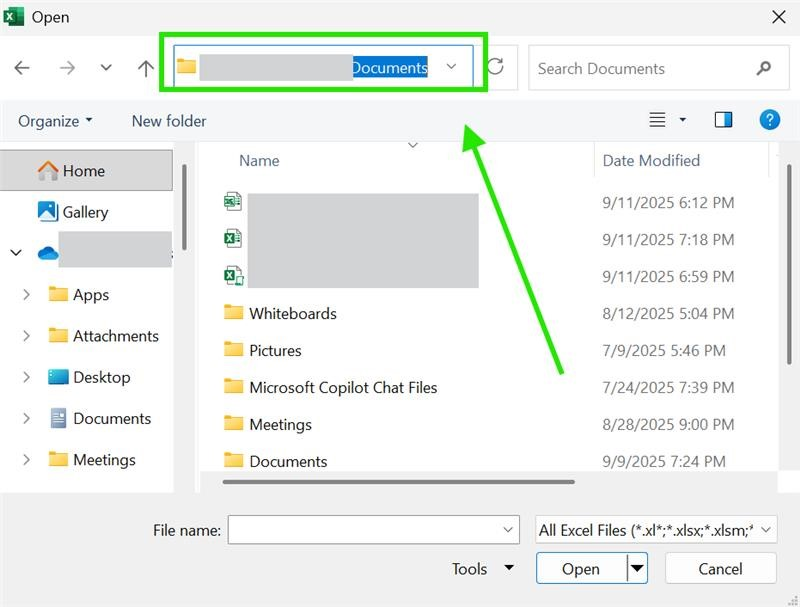Go forward using the right arrow
Screen dimensions: 800x607
pyautogui.click(x=67, y=67)
